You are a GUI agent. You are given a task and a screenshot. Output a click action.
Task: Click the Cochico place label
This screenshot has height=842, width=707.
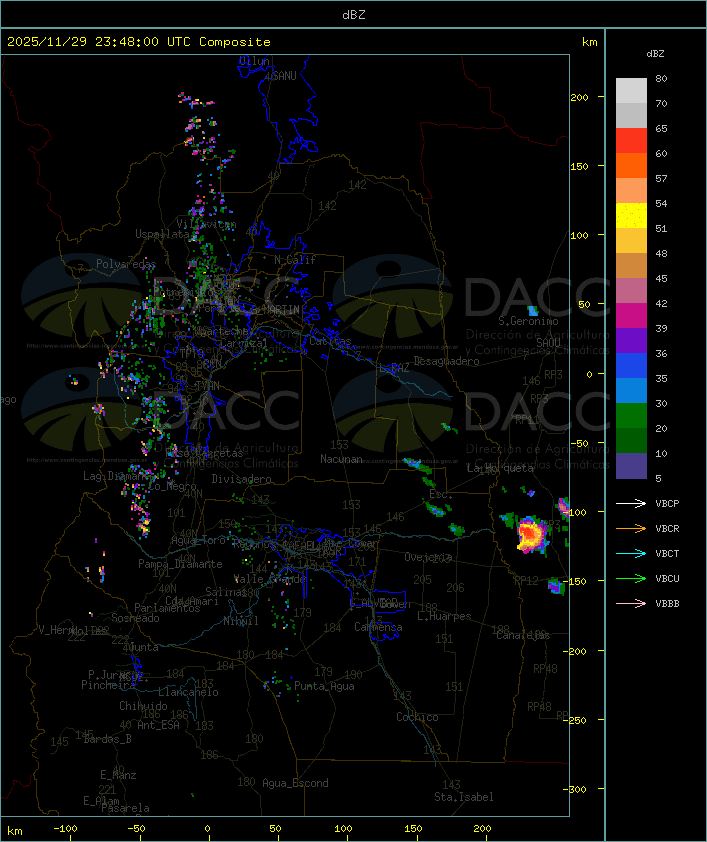[x=417, y=717]
